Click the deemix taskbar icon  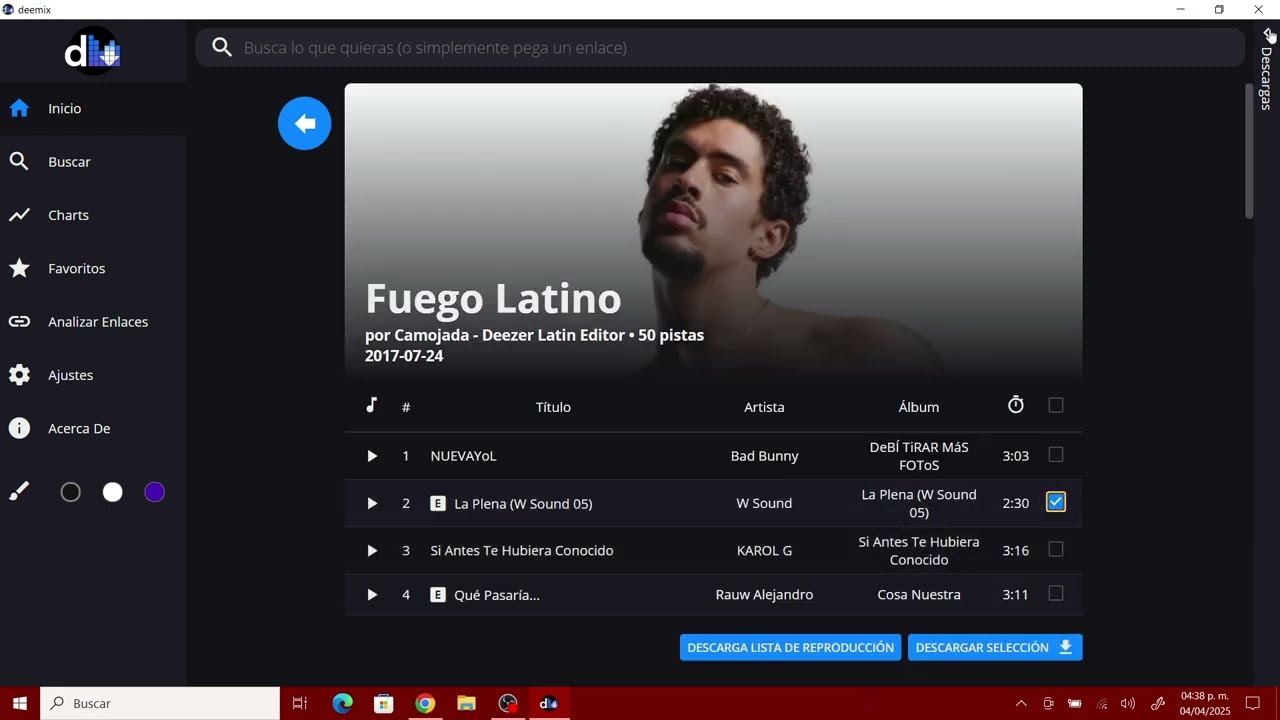[549, 703]
